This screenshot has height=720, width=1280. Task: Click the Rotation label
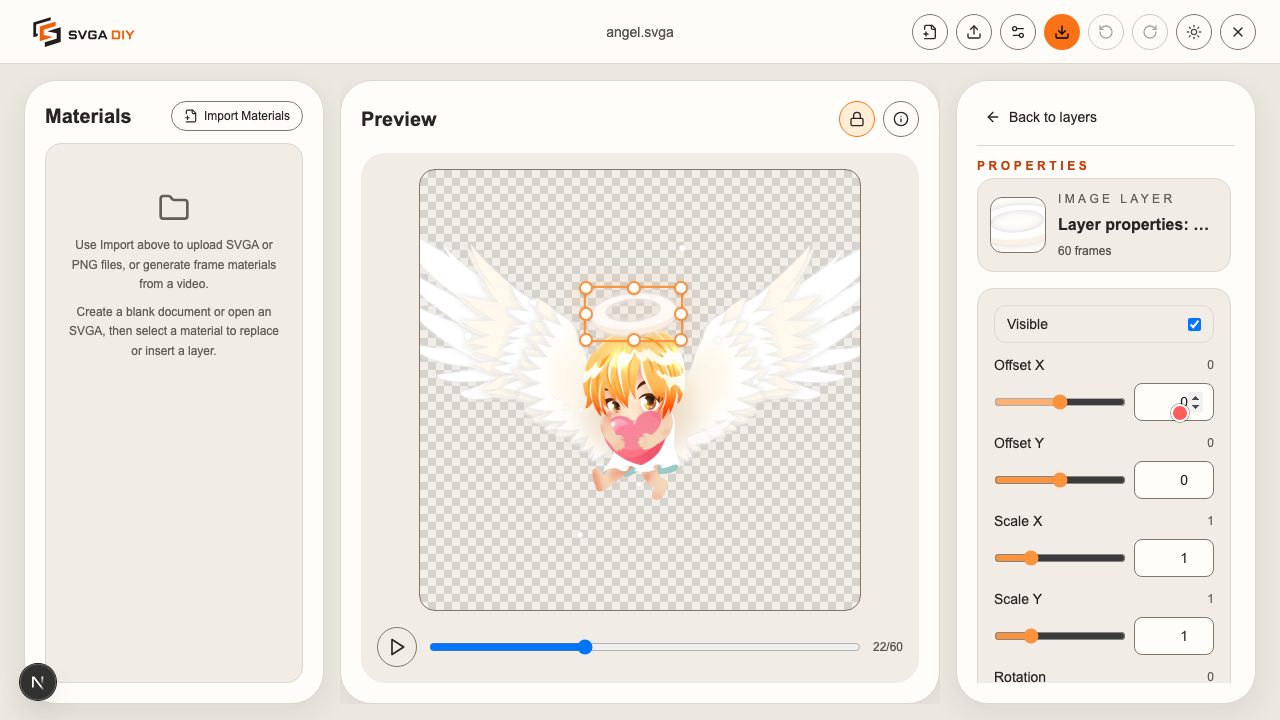click(x=1020, y=677)
